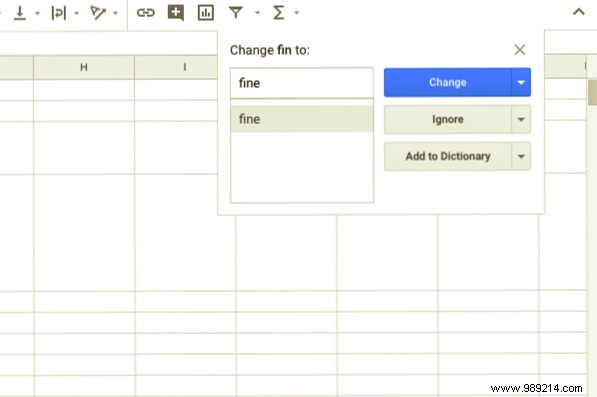The height and width of the screenshot is (397, 597).
Task: Click the insert chart icon
Action: coord(206,13)
